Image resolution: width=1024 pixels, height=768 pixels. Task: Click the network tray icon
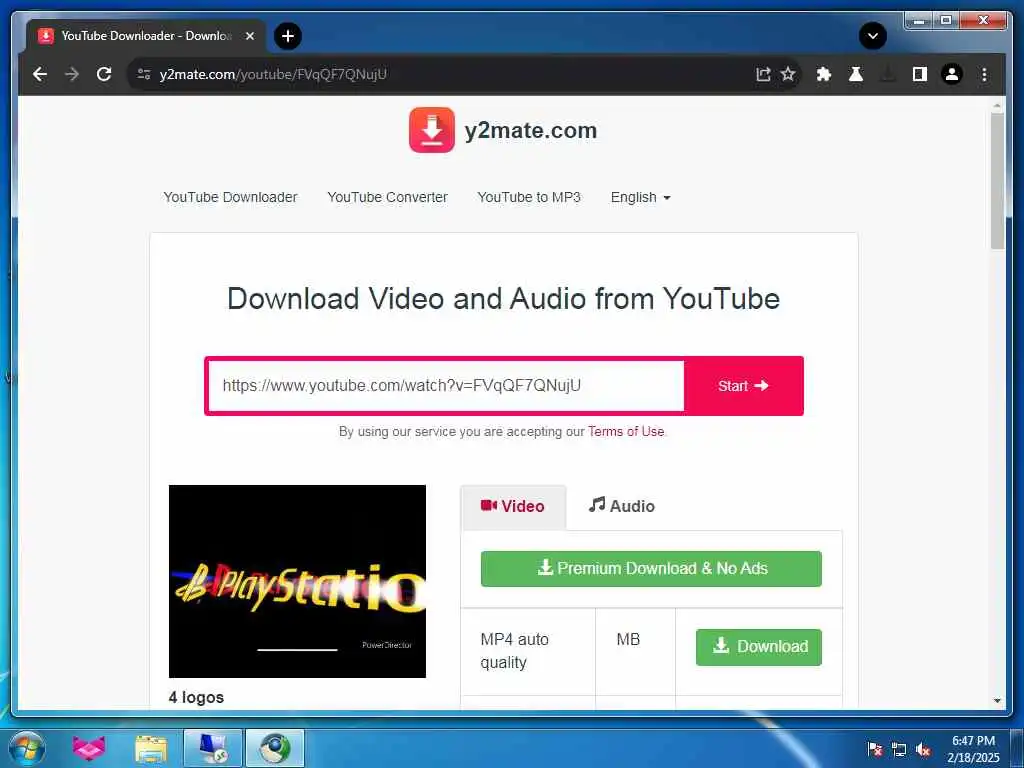pyautogui.click(x=899, y=749)
